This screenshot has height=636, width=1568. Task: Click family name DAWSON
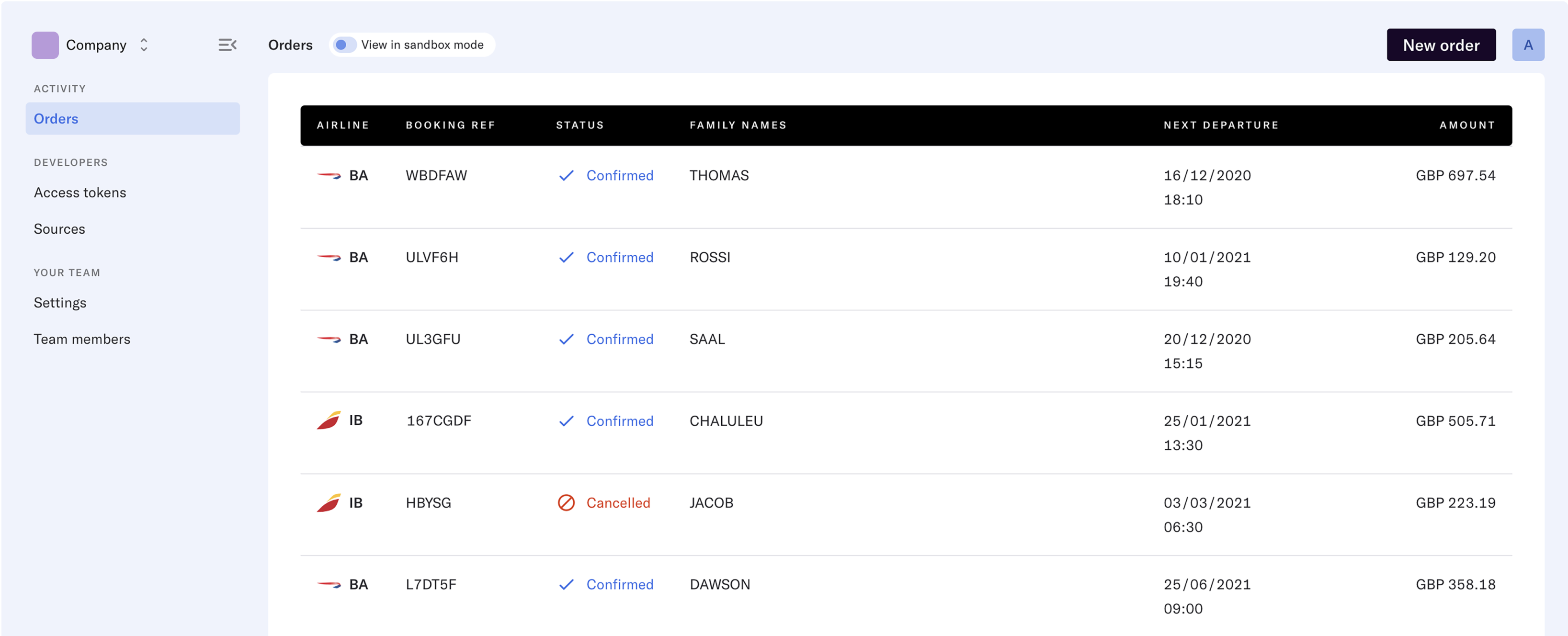[x=719, y=584]
